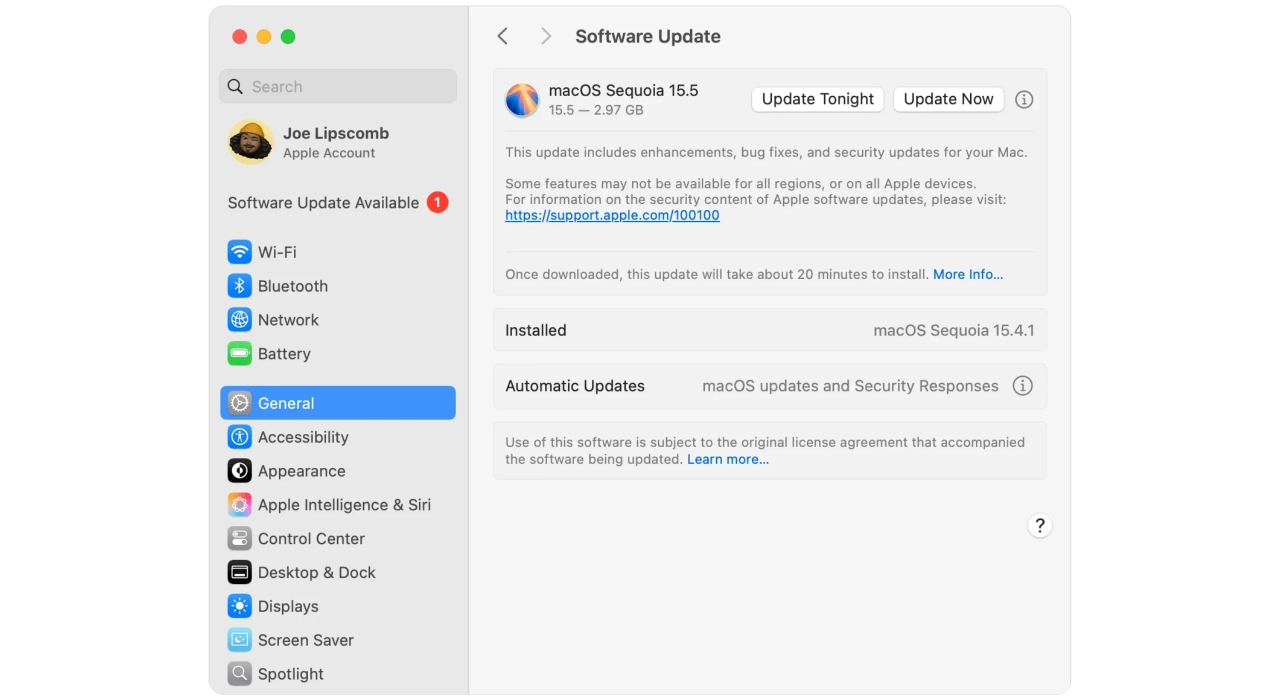Open Automatic Updates info button

[1022, 386]
